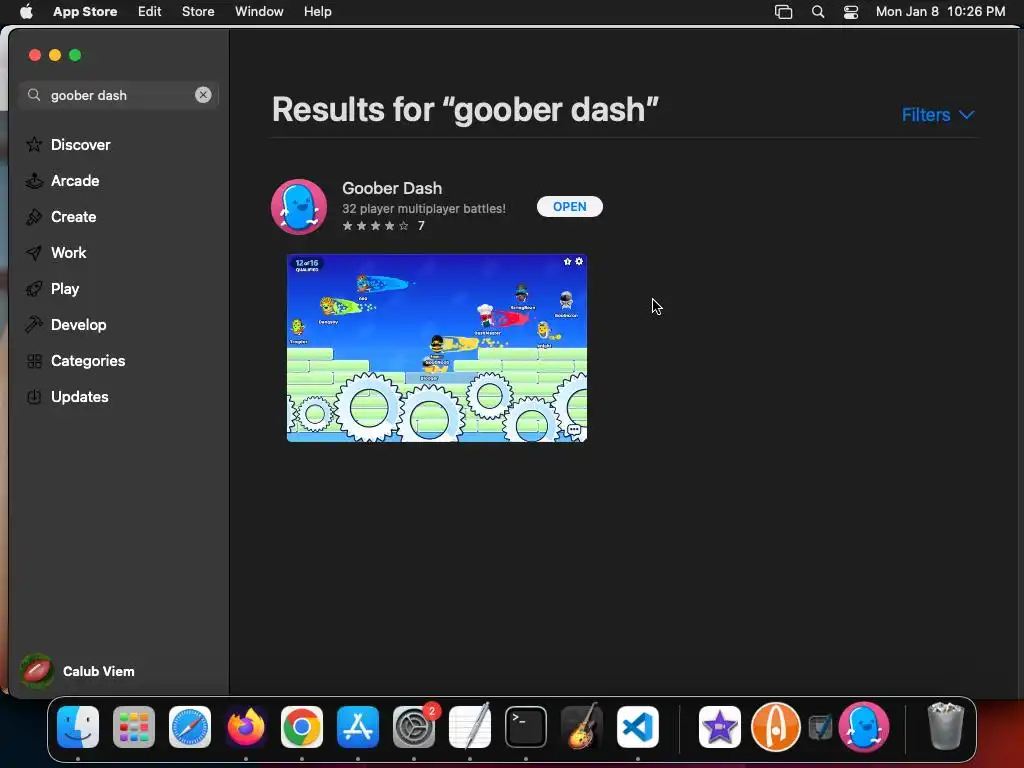Viewport: 1024px width, 768px height.
Task: Open the Apple menu
Action: point(26,11)
